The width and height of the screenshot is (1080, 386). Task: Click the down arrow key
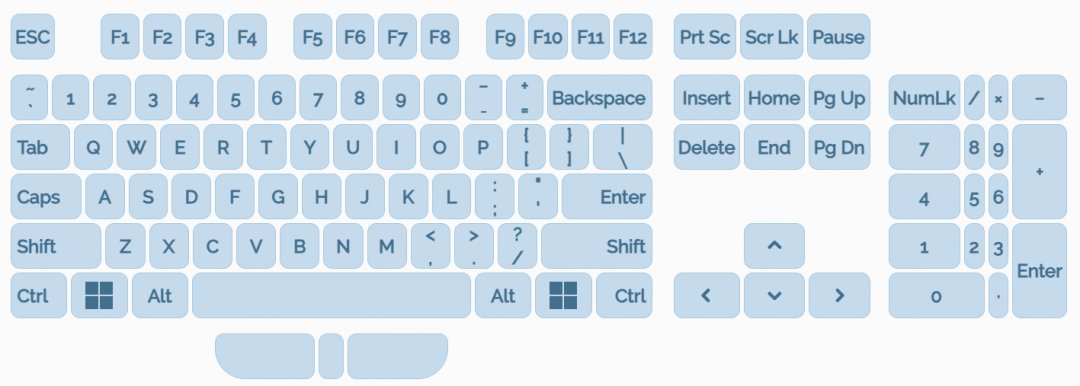pos(774,296)
